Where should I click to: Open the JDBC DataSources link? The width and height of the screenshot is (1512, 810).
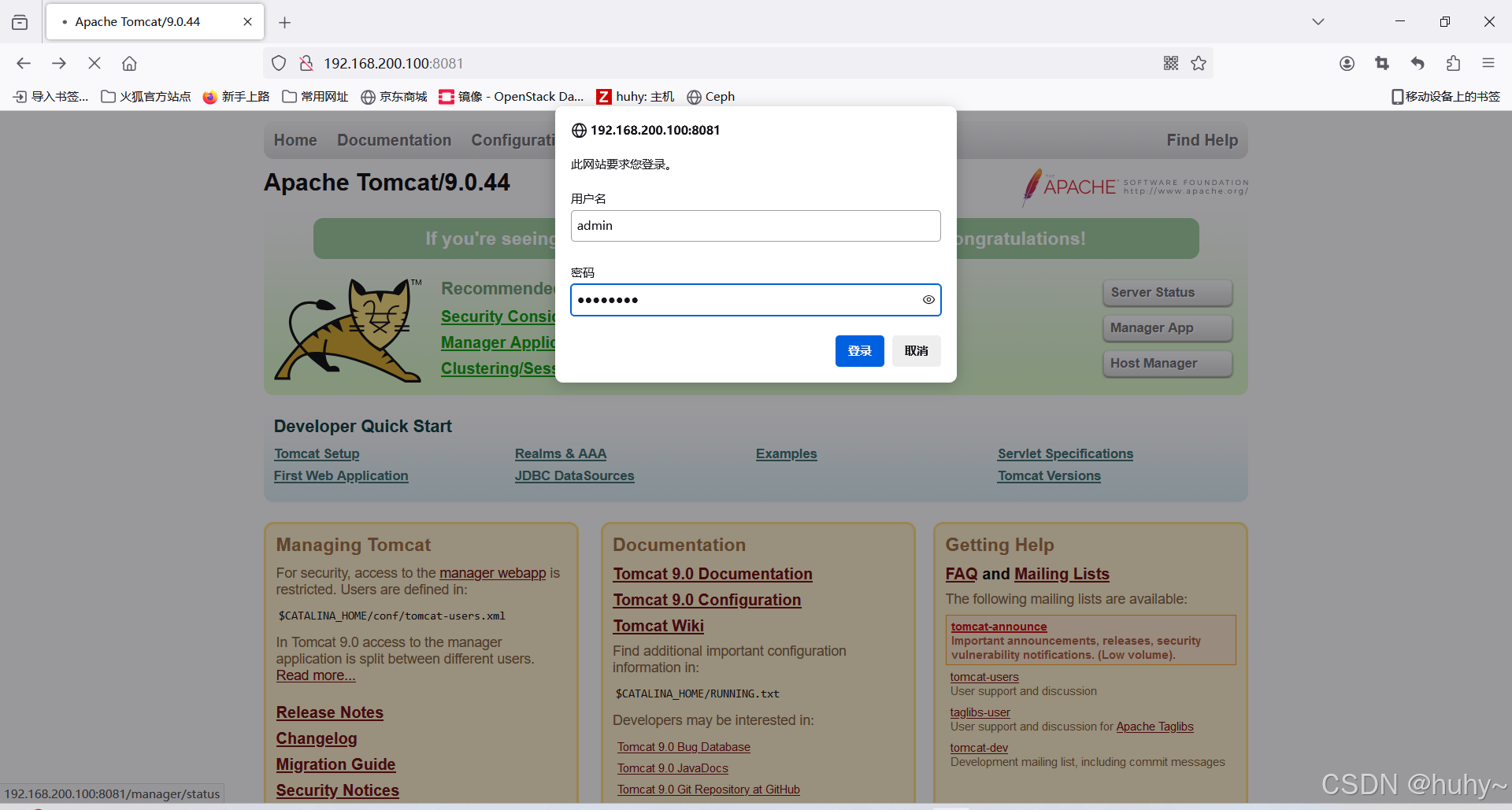coord(574,476)
